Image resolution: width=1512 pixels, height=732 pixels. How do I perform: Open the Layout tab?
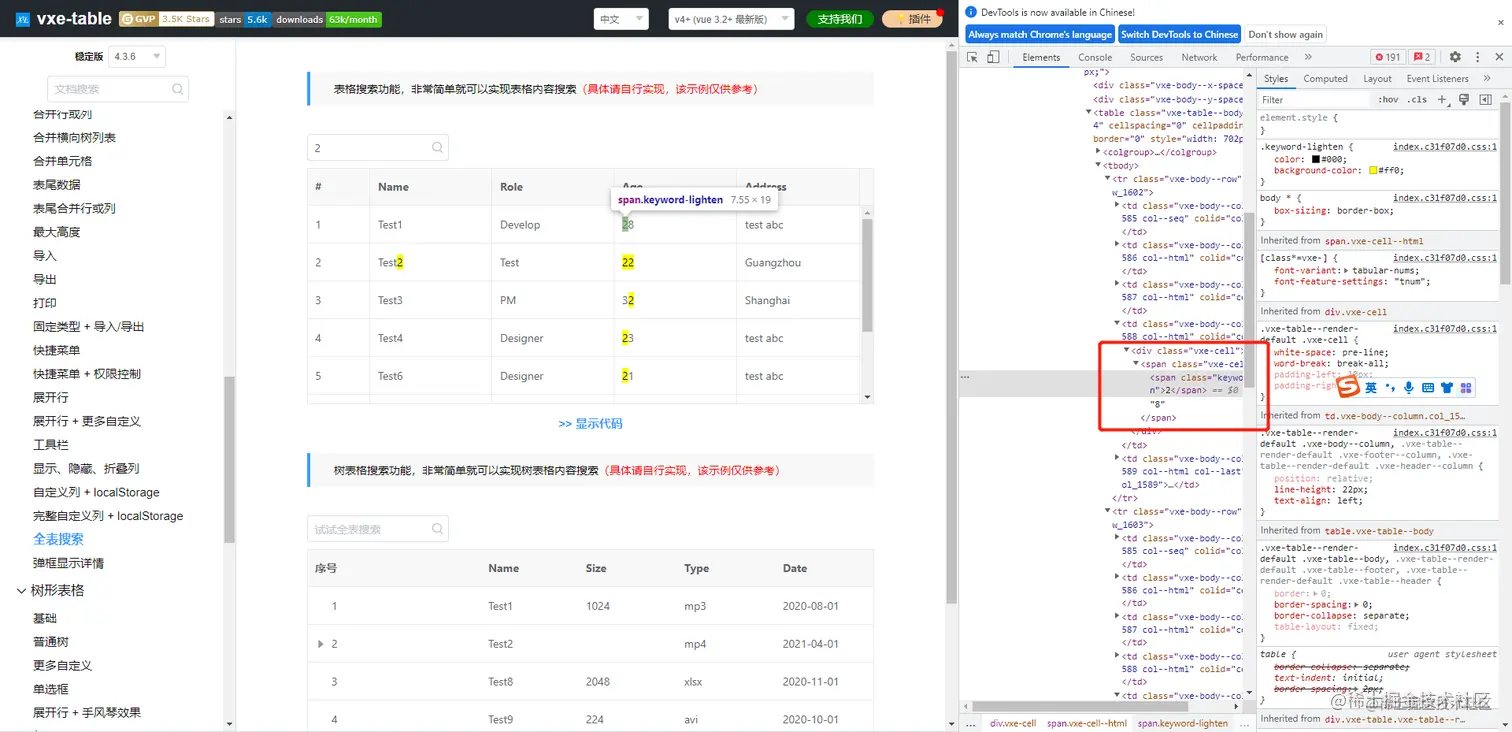(x=1377, y=79)
